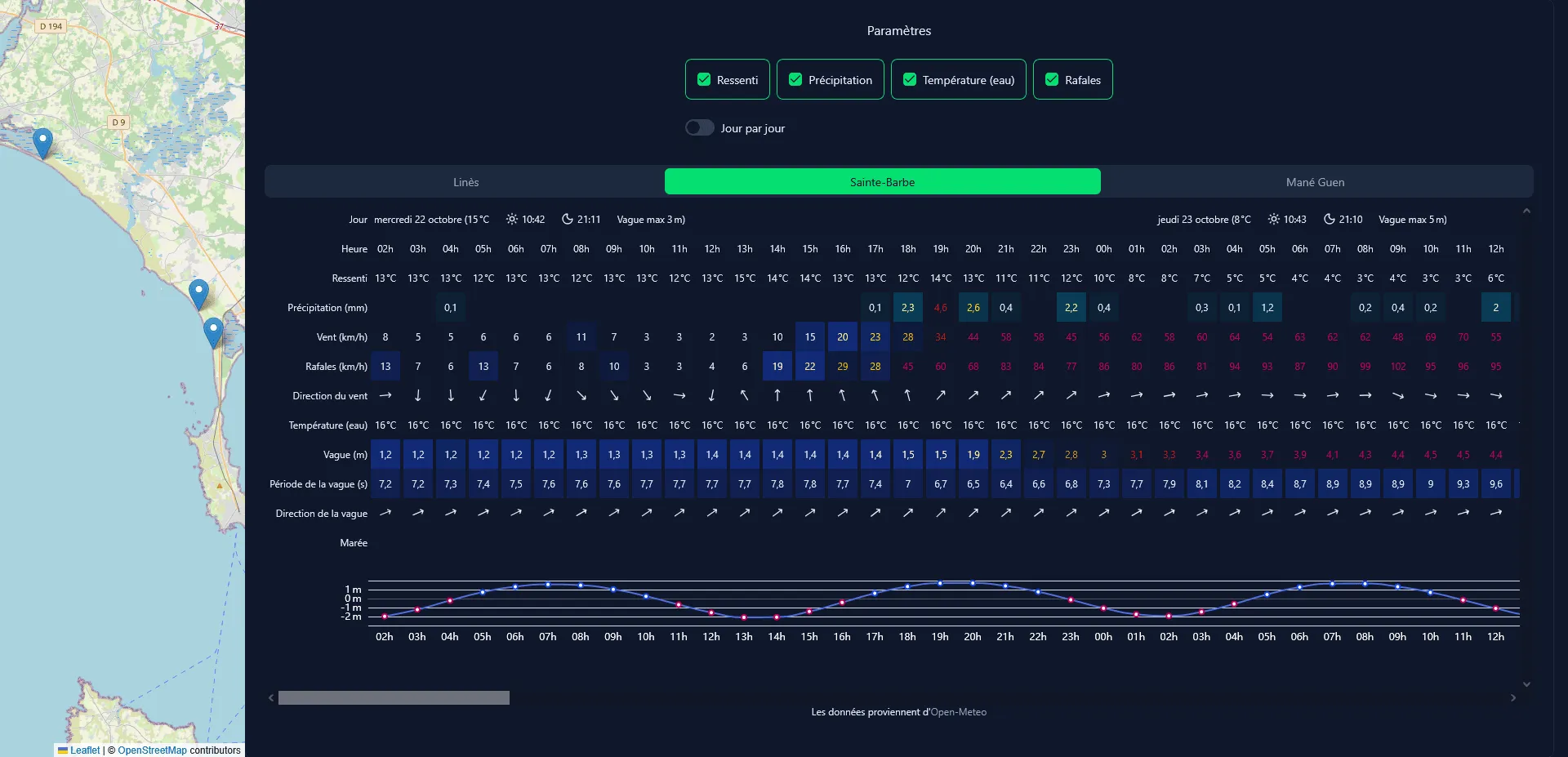
Task: Click the northernmost blue map marker
Action: [x=42, y=142]
